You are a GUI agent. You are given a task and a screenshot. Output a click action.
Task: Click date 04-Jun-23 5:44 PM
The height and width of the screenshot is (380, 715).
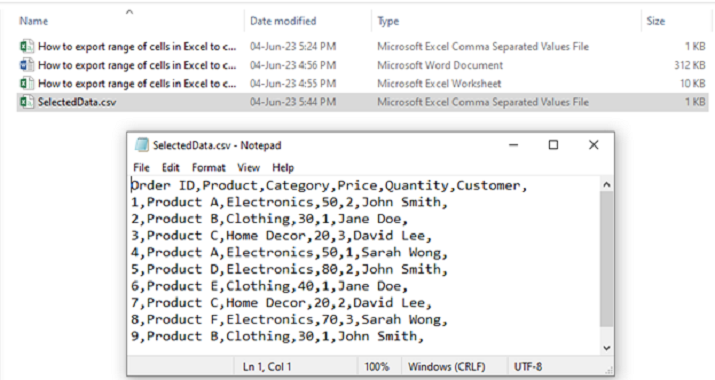tap(293, 102)
